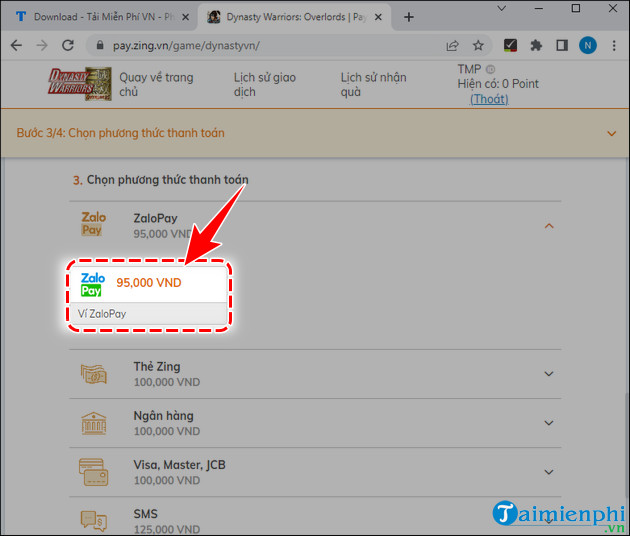This screenshot has height=536, width=630.
Task: Reload the page with the refresh icon
Action: (x=68, y=45)
